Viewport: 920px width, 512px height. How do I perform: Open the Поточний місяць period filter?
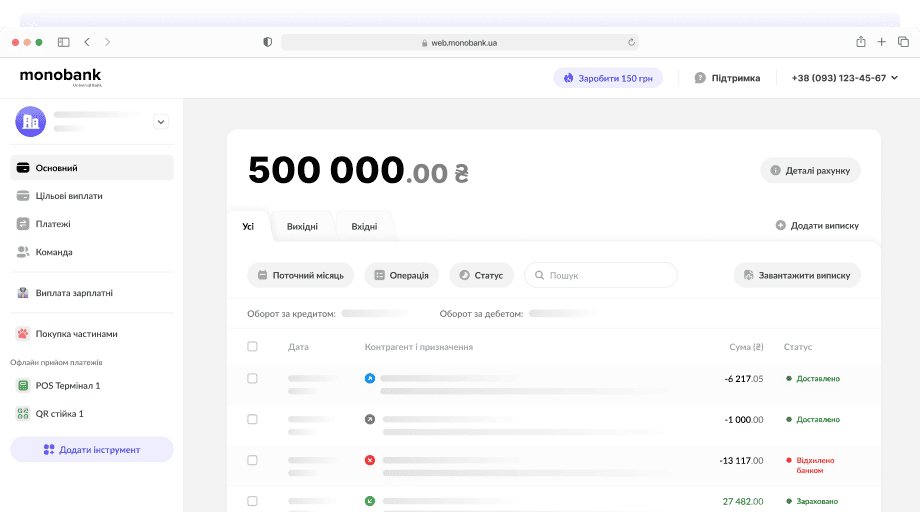(x=300, y=275)
